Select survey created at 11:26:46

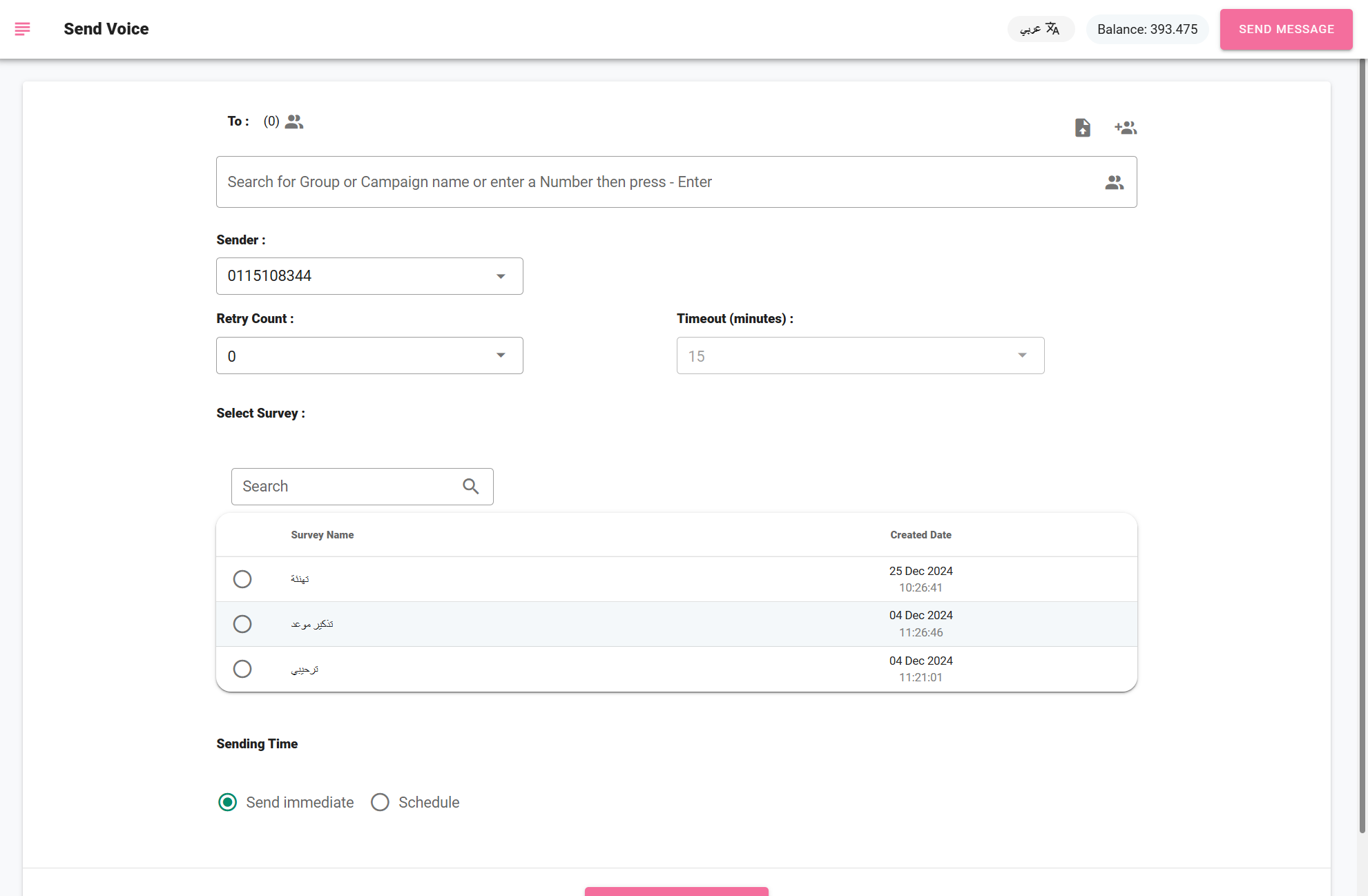242,624
